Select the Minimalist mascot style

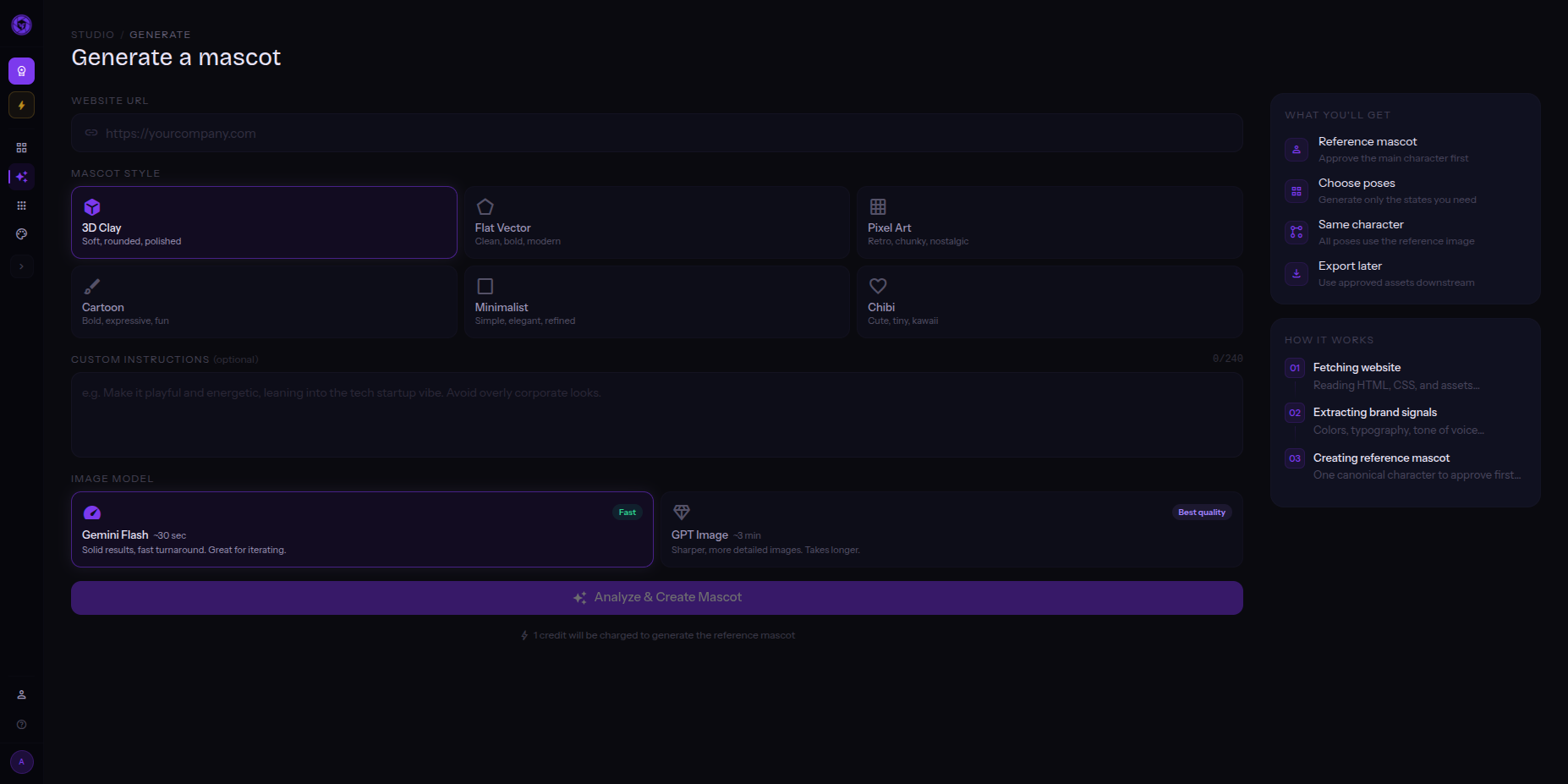(656, 302)
